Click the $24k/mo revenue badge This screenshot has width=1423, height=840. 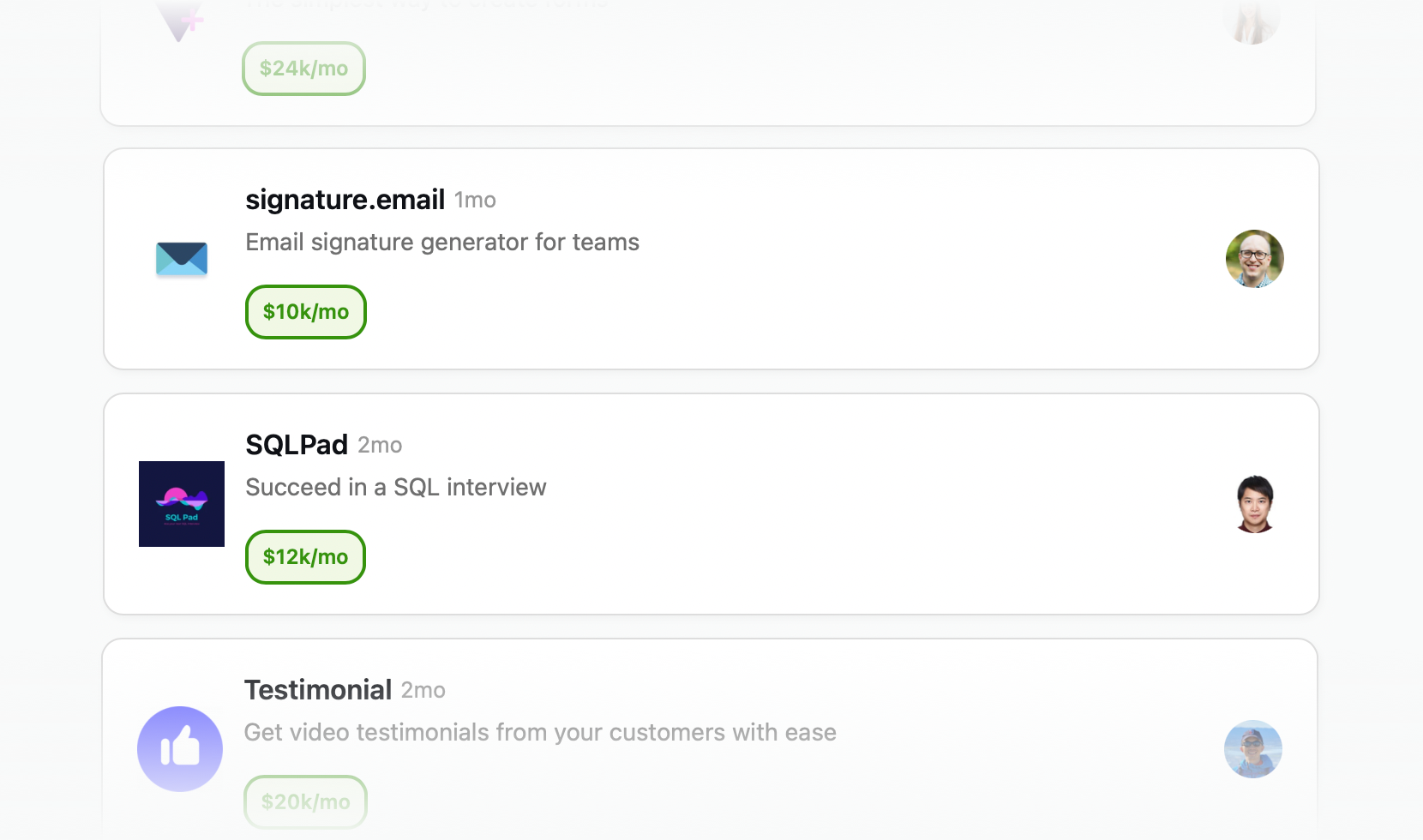pyautogui.click(x=303, y=69)
